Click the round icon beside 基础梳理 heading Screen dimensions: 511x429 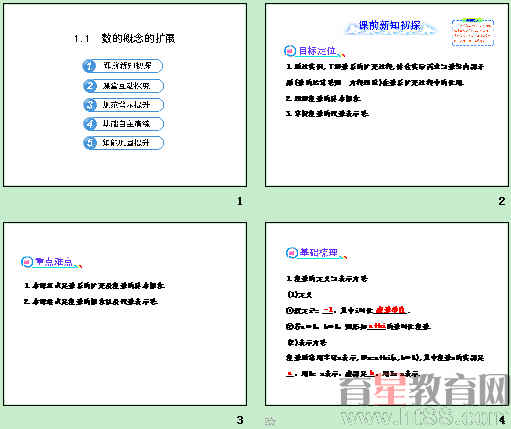292,253
